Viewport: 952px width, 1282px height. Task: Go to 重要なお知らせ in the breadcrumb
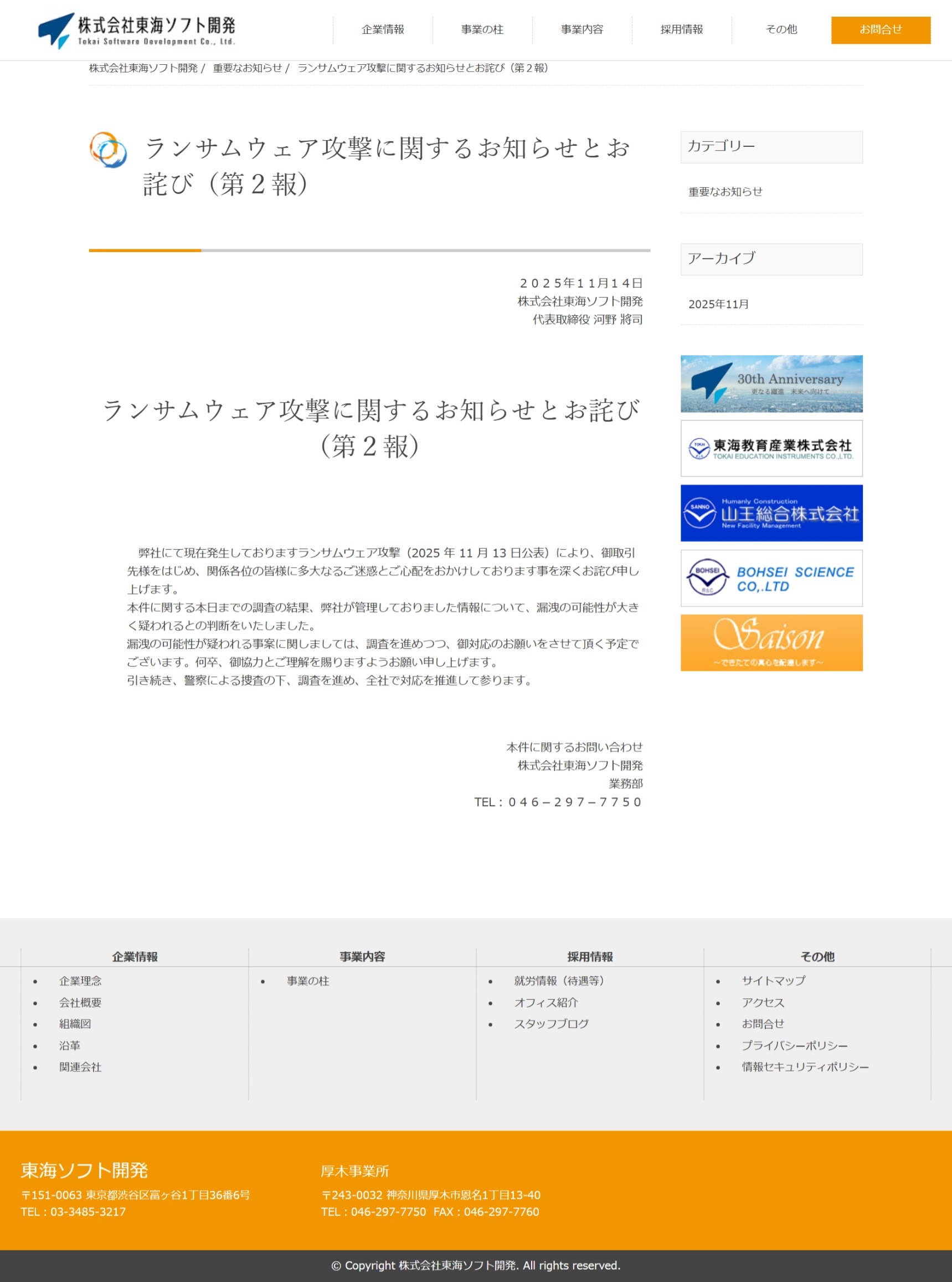247,68
